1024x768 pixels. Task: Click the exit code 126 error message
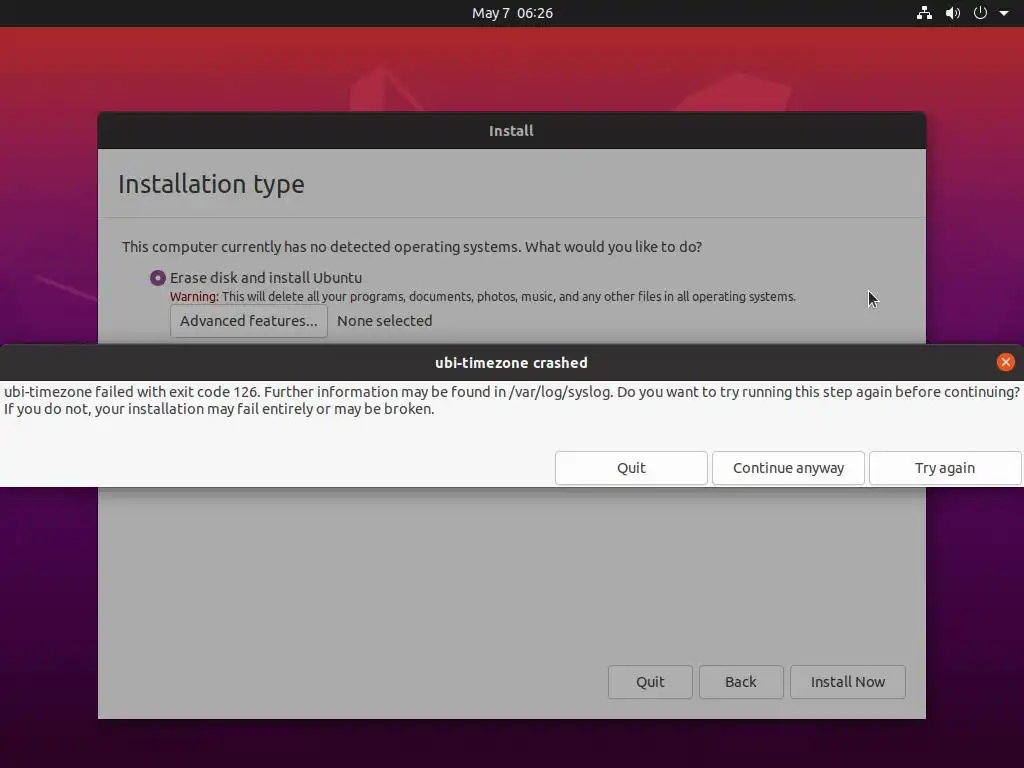(x=511, y=400)
